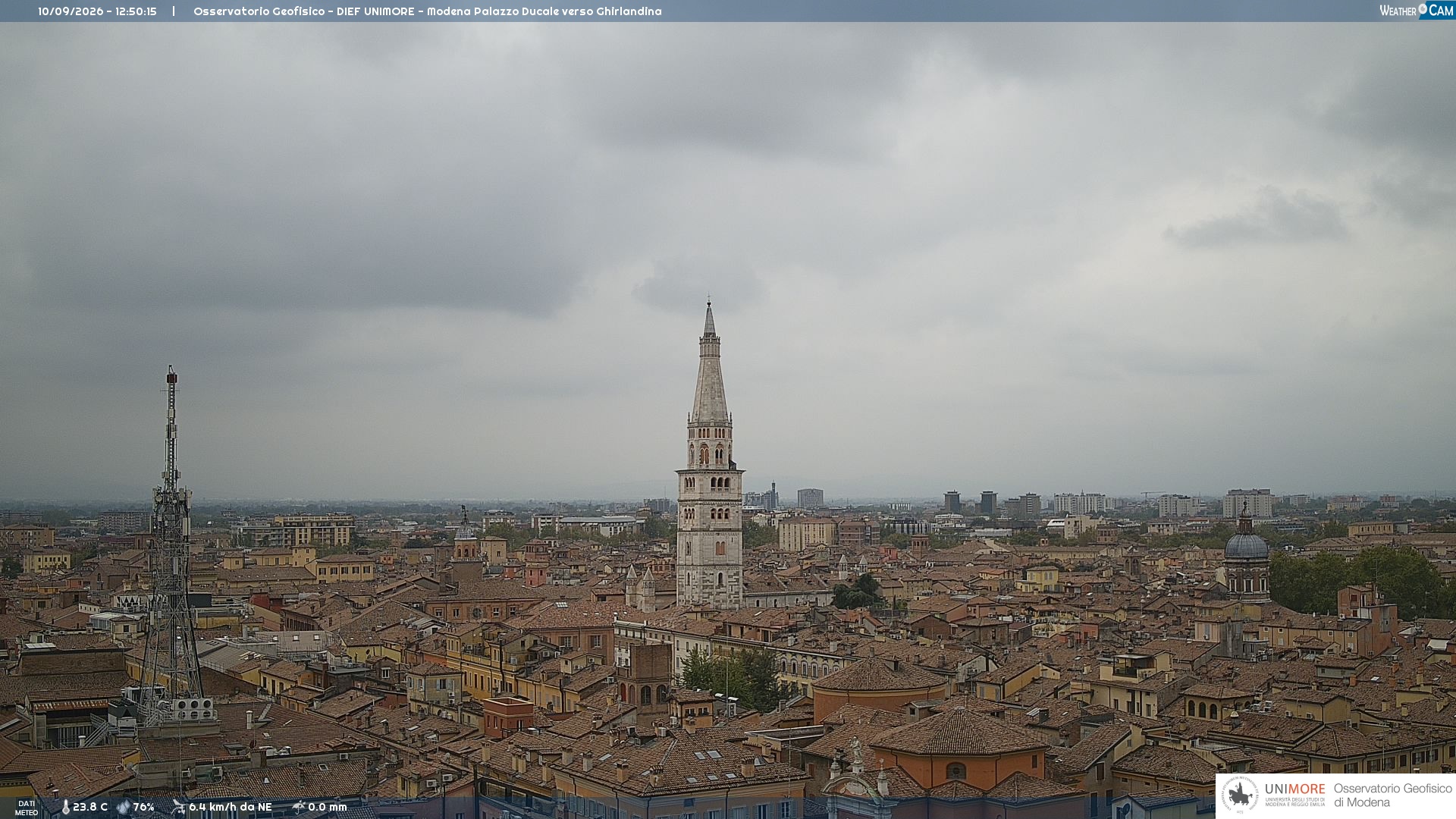Click the wind anemometer icon
The height and width of the screenshot is (819, 1456).
178,807
